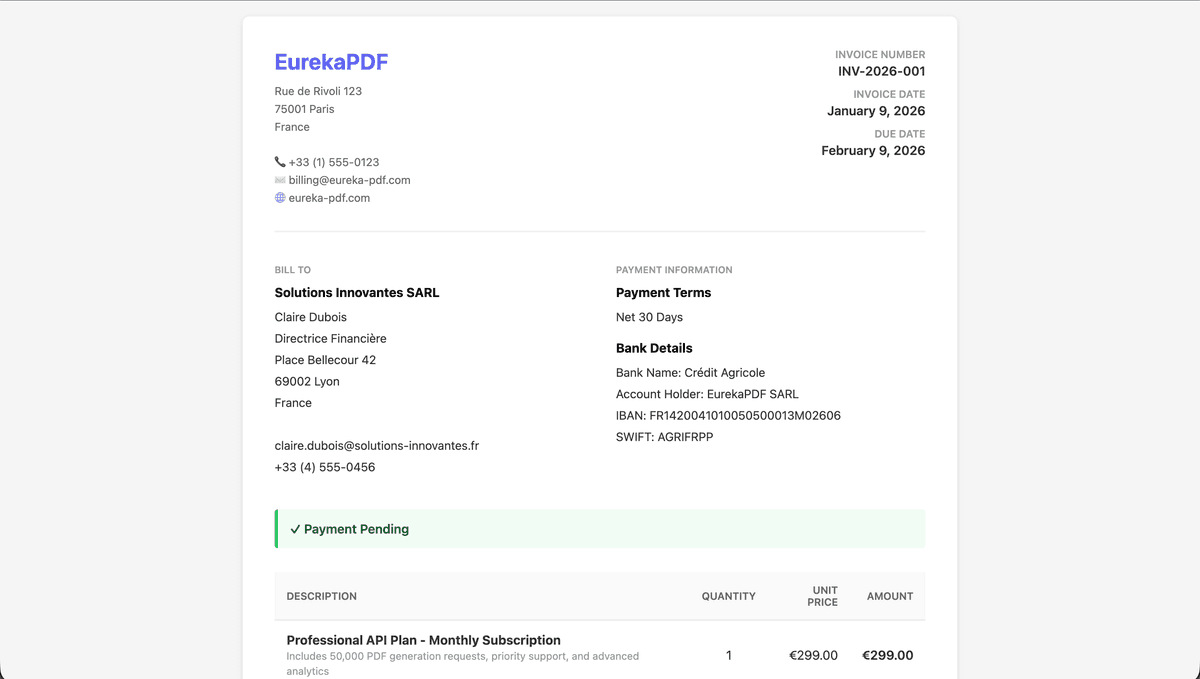The image size is (1200, 679).
Task: Click the checkmark icon in Payment Pending banner
Action: (295, 529)
